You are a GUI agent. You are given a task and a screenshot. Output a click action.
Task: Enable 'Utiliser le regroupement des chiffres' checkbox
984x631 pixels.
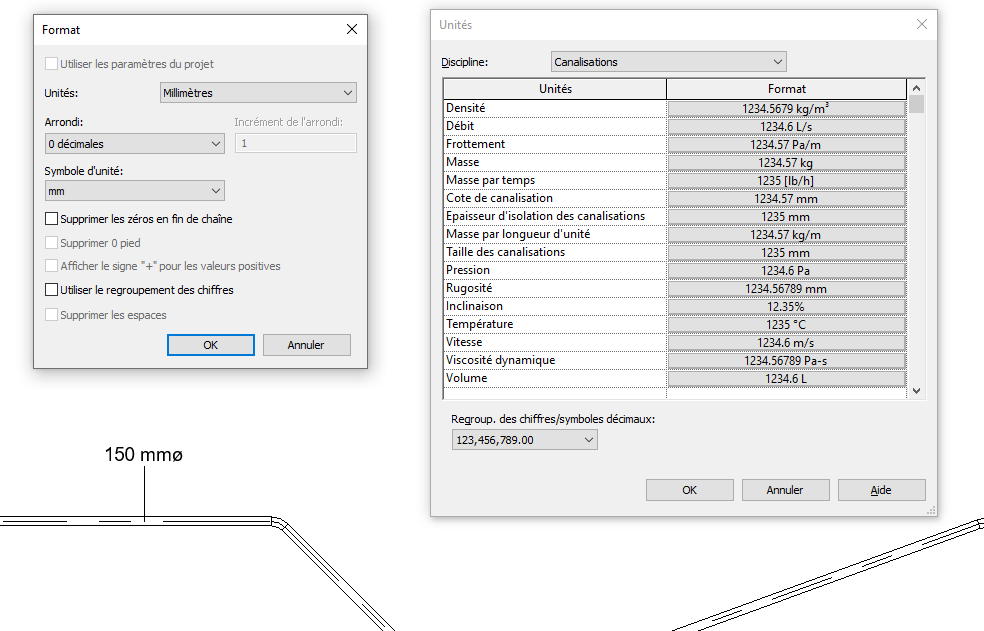point(52,290)
